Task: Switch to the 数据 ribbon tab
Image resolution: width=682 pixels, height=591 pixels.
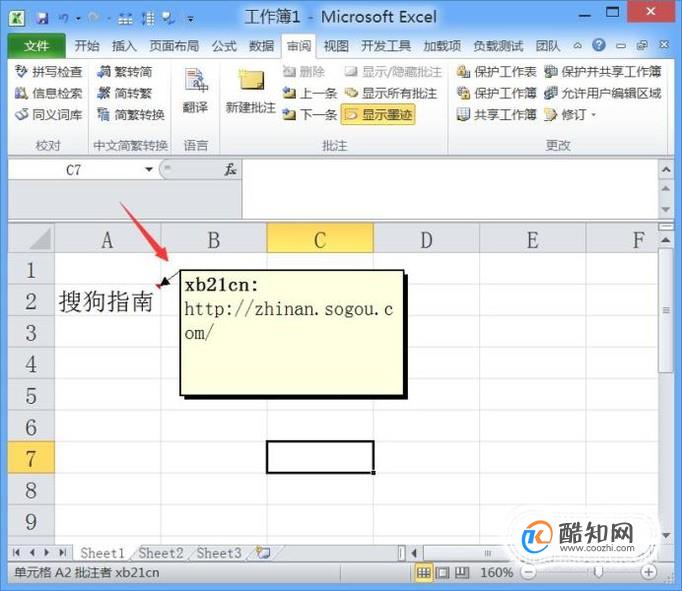Action: [x=261, y=46]
